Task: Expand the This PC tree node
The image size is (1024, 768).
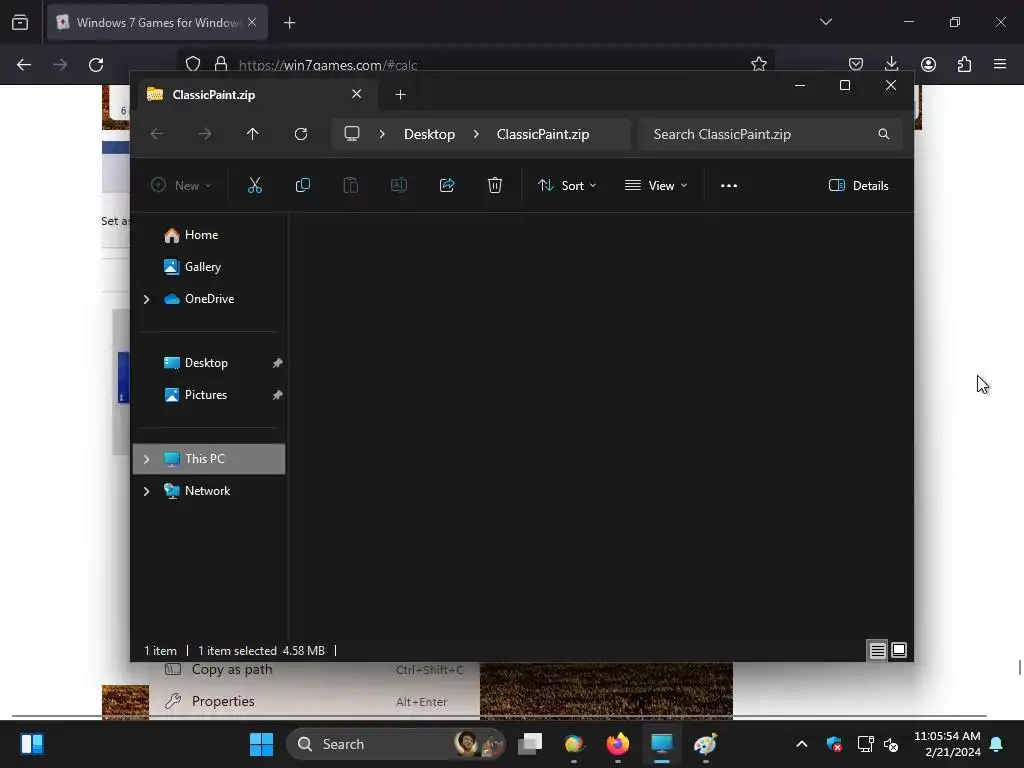Action: coord(146,459)
